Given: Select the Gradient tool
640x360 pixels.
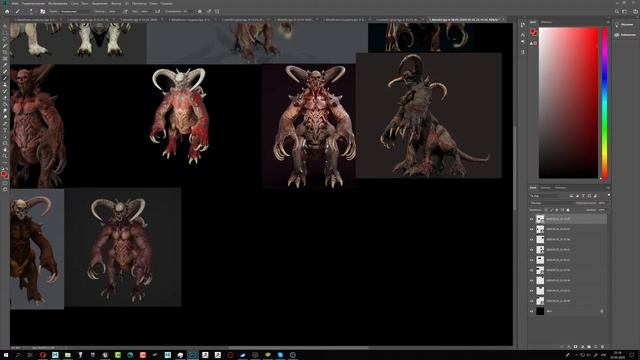Looking at the screenshot, I should point(5,104).
